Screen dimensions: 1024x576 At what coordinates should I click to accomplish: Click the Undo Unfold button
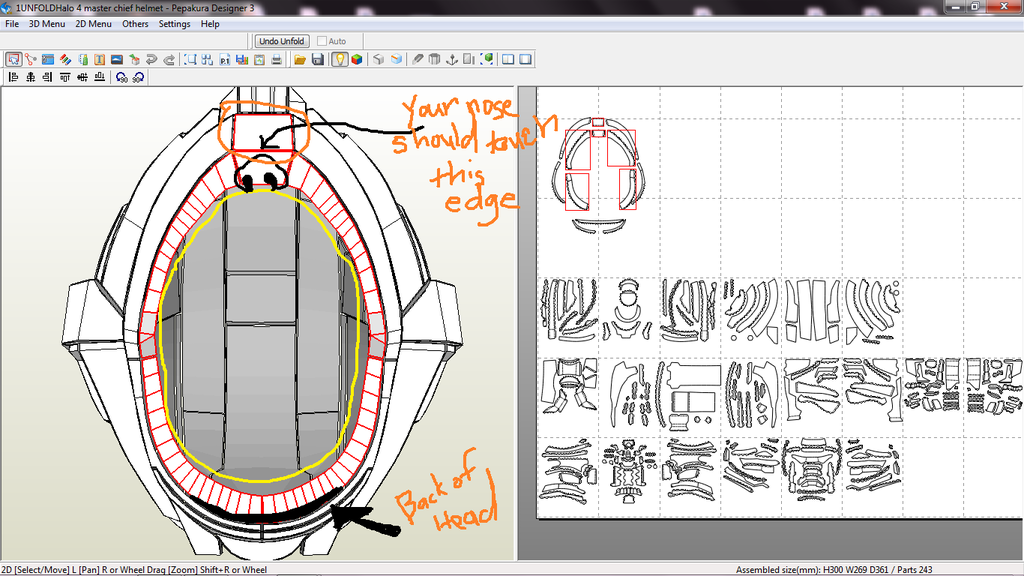pos(281,41)
